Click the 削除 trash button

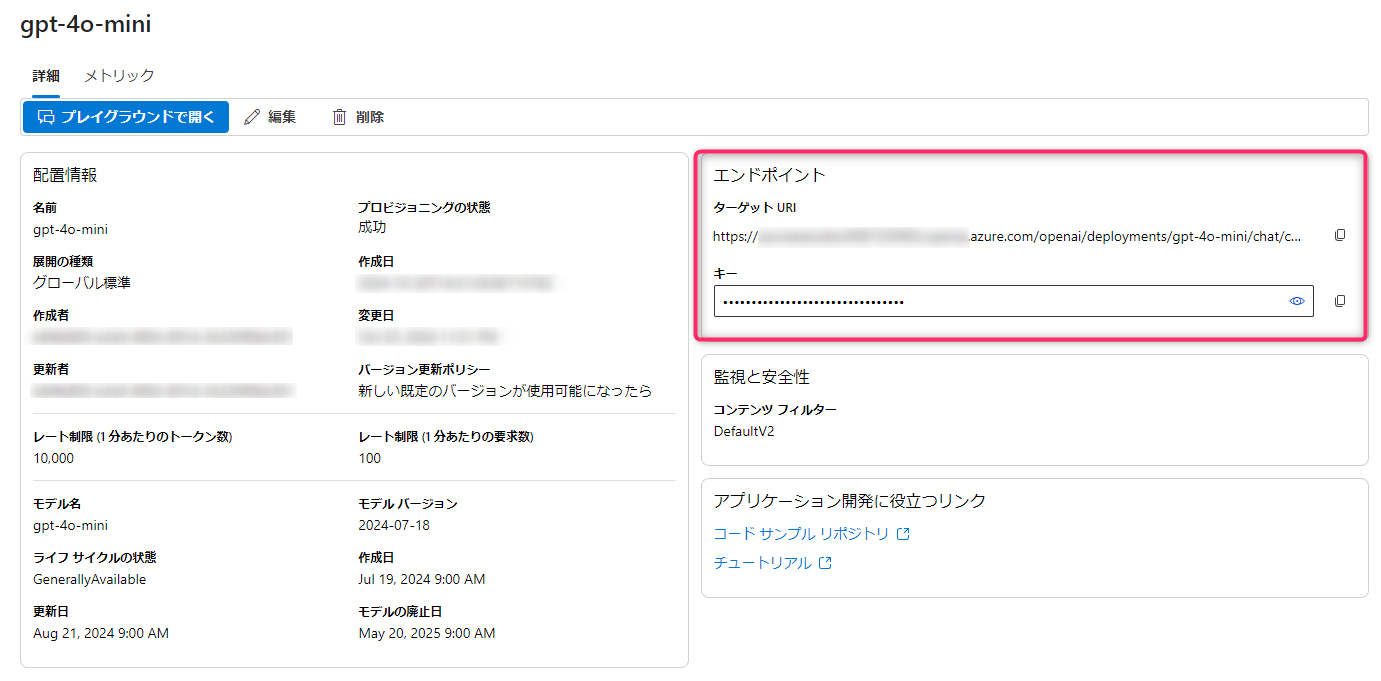tap(358, 117)
